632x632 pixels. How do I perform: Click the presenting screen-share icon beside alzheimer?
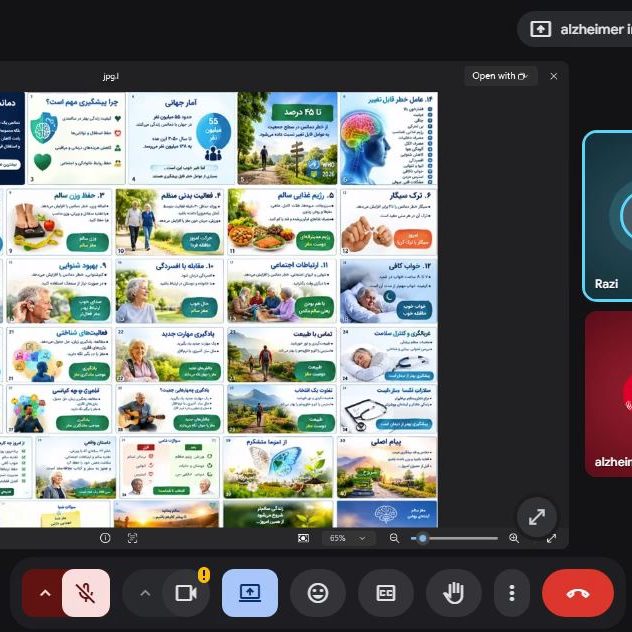tap(541, 29)
